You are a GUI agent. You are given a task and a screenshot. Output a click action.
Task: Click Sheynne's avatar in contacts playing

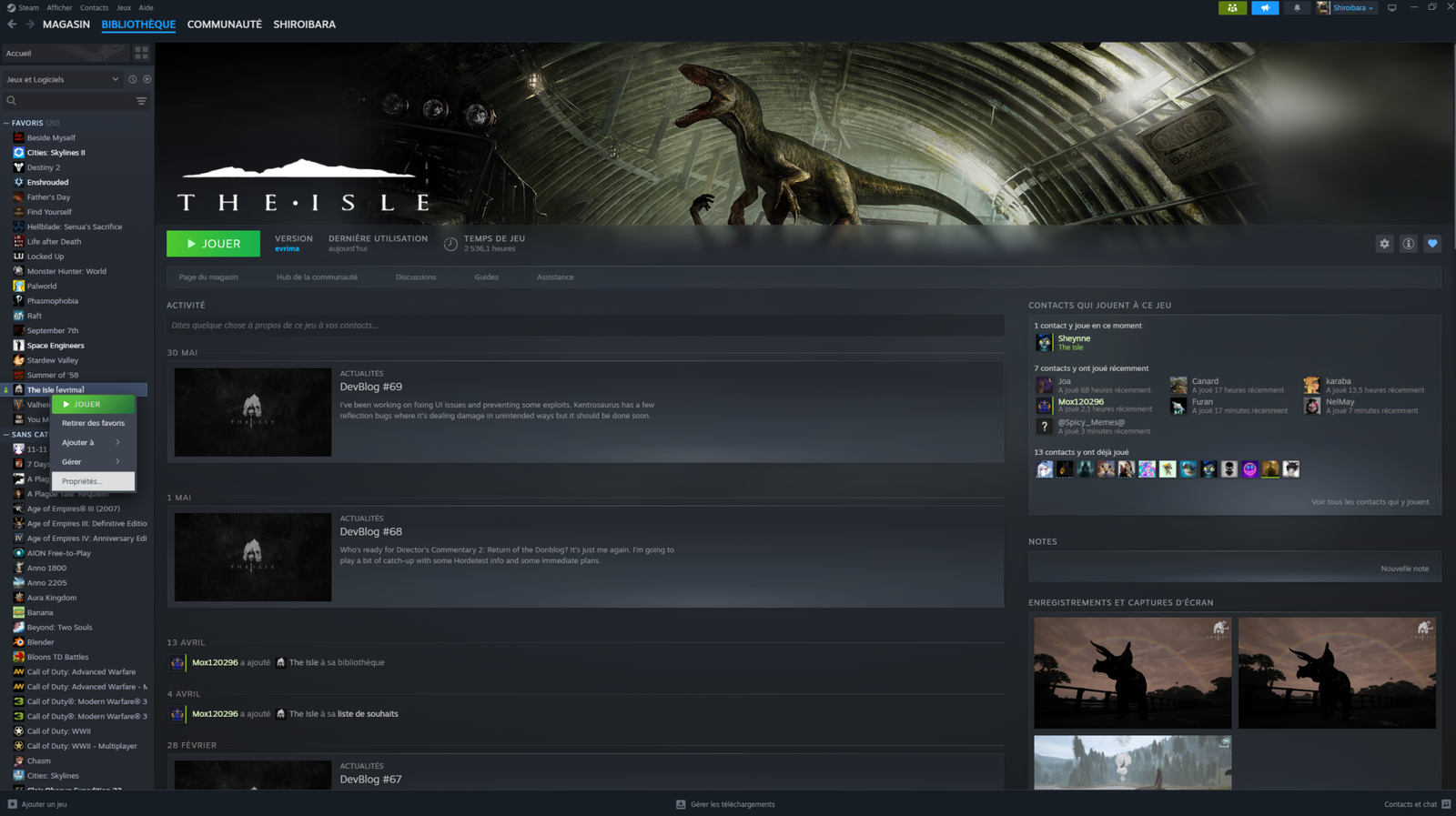pyautogui.click(x=1044, y=342)
